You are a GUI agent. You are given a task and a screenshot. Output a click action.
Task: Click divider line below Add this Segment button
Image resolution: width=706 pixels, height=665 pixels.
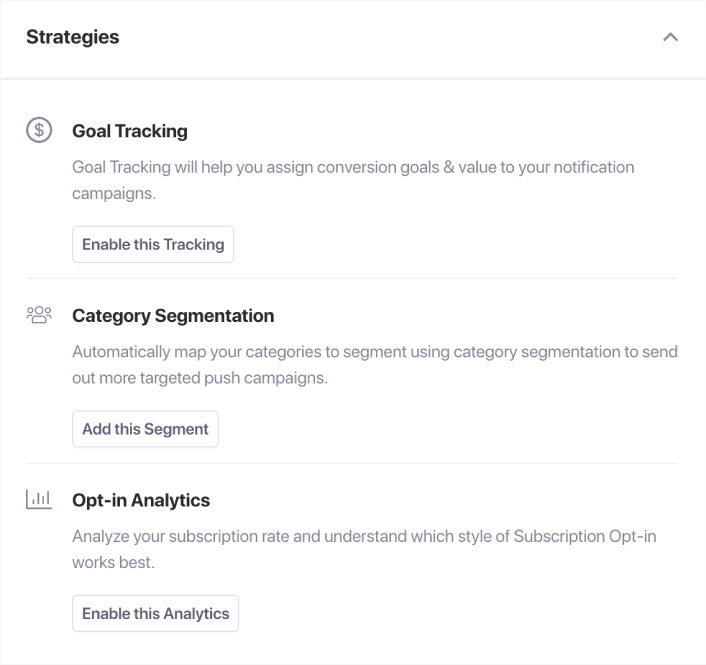(x=352, y=463)
